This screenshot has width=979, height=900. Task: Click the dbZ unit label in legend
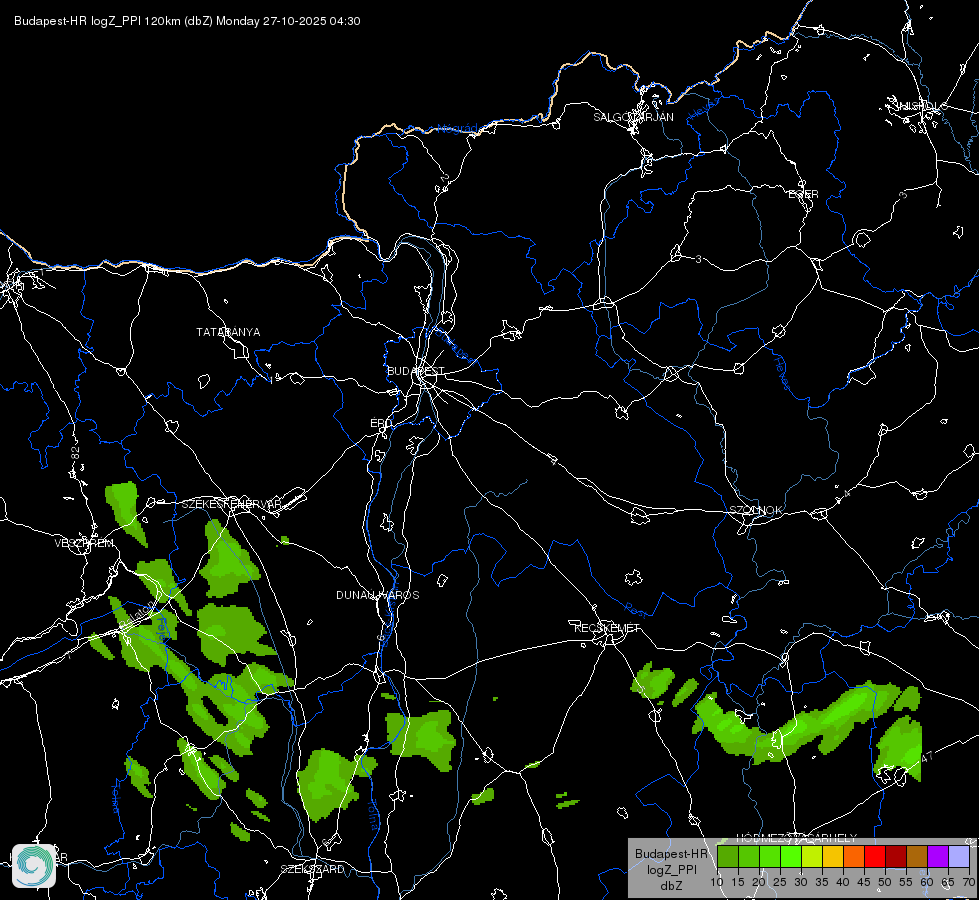(671, 886)
